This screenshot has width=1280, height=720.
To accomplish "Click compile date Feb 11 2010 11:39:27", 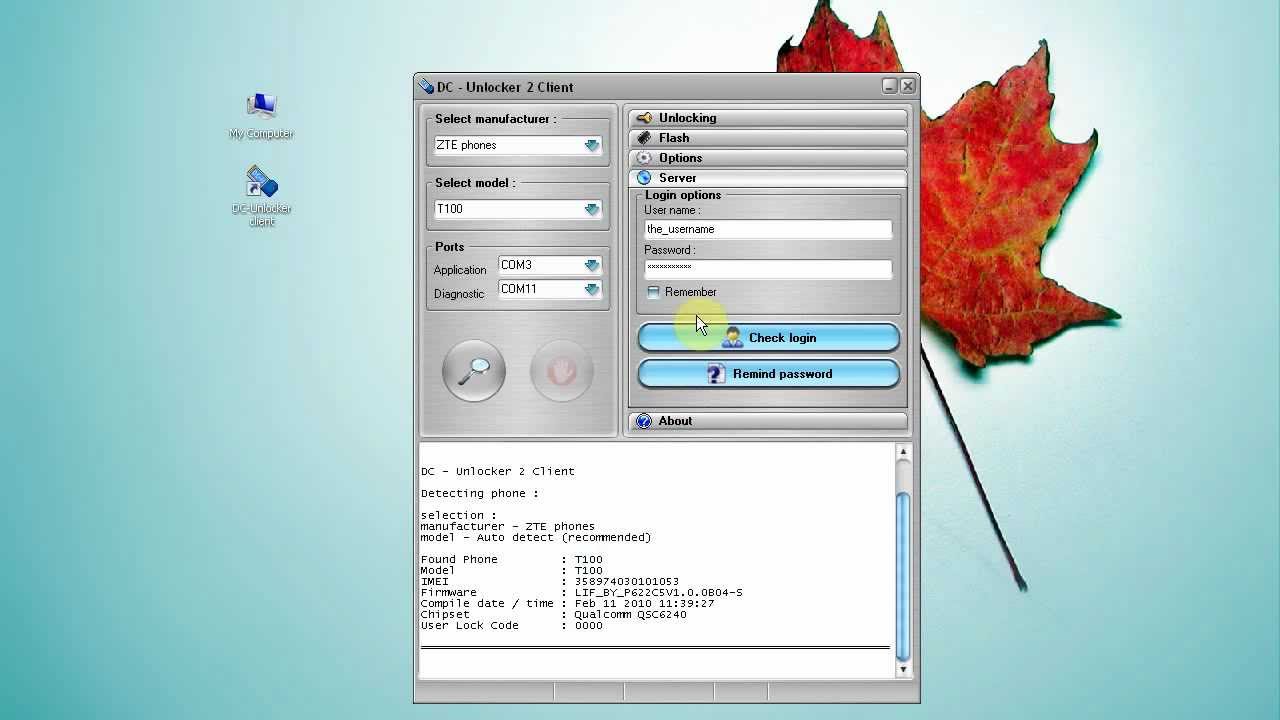I will click(x=644, y=603).
